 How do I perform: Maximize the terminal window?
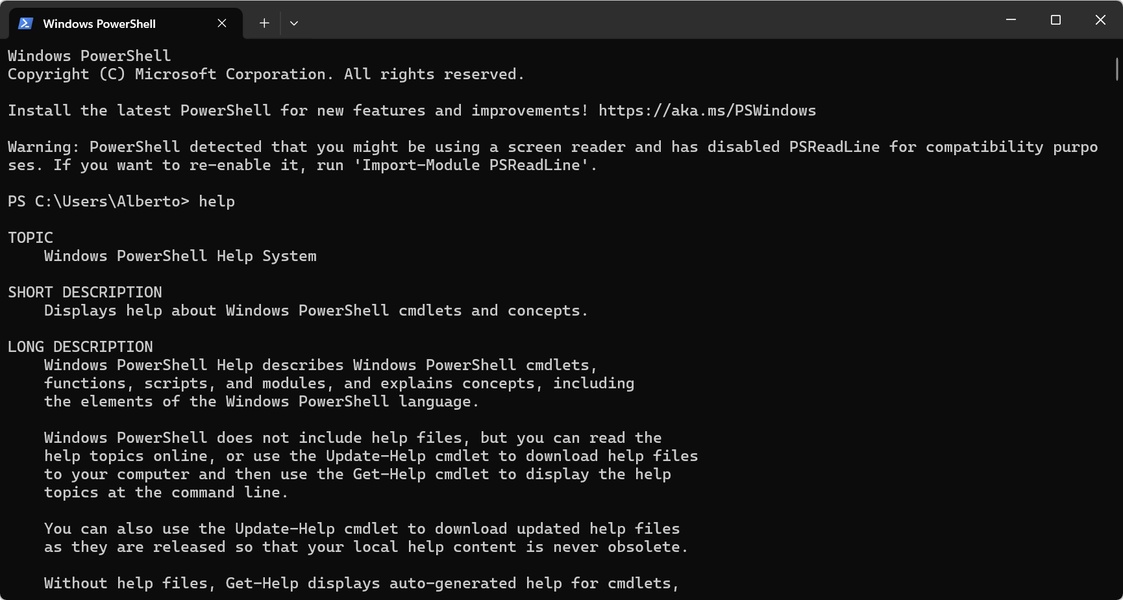(1055, 20)
